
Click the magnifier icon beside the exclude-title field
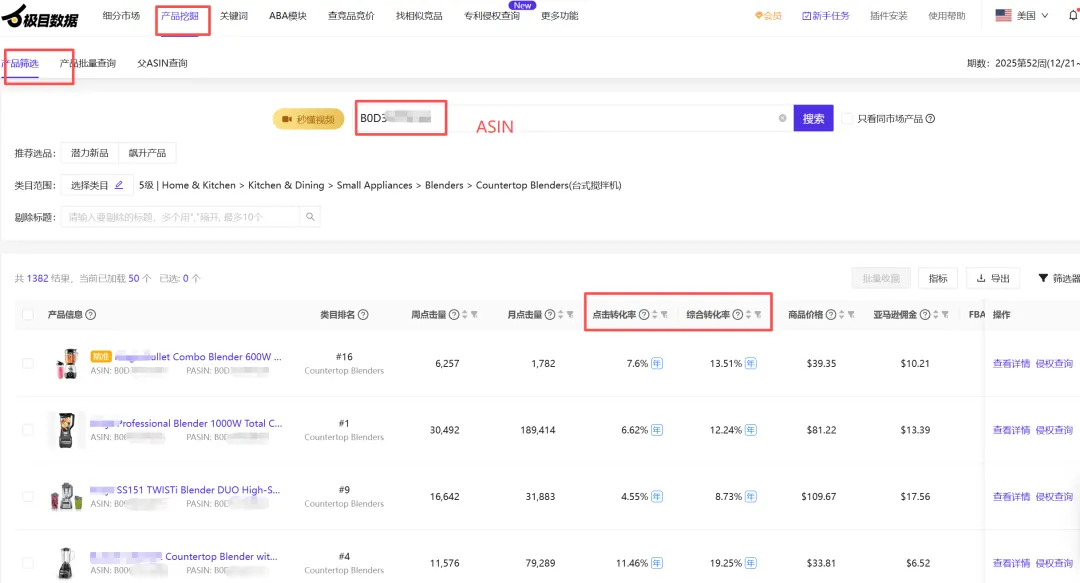[311, 217]
